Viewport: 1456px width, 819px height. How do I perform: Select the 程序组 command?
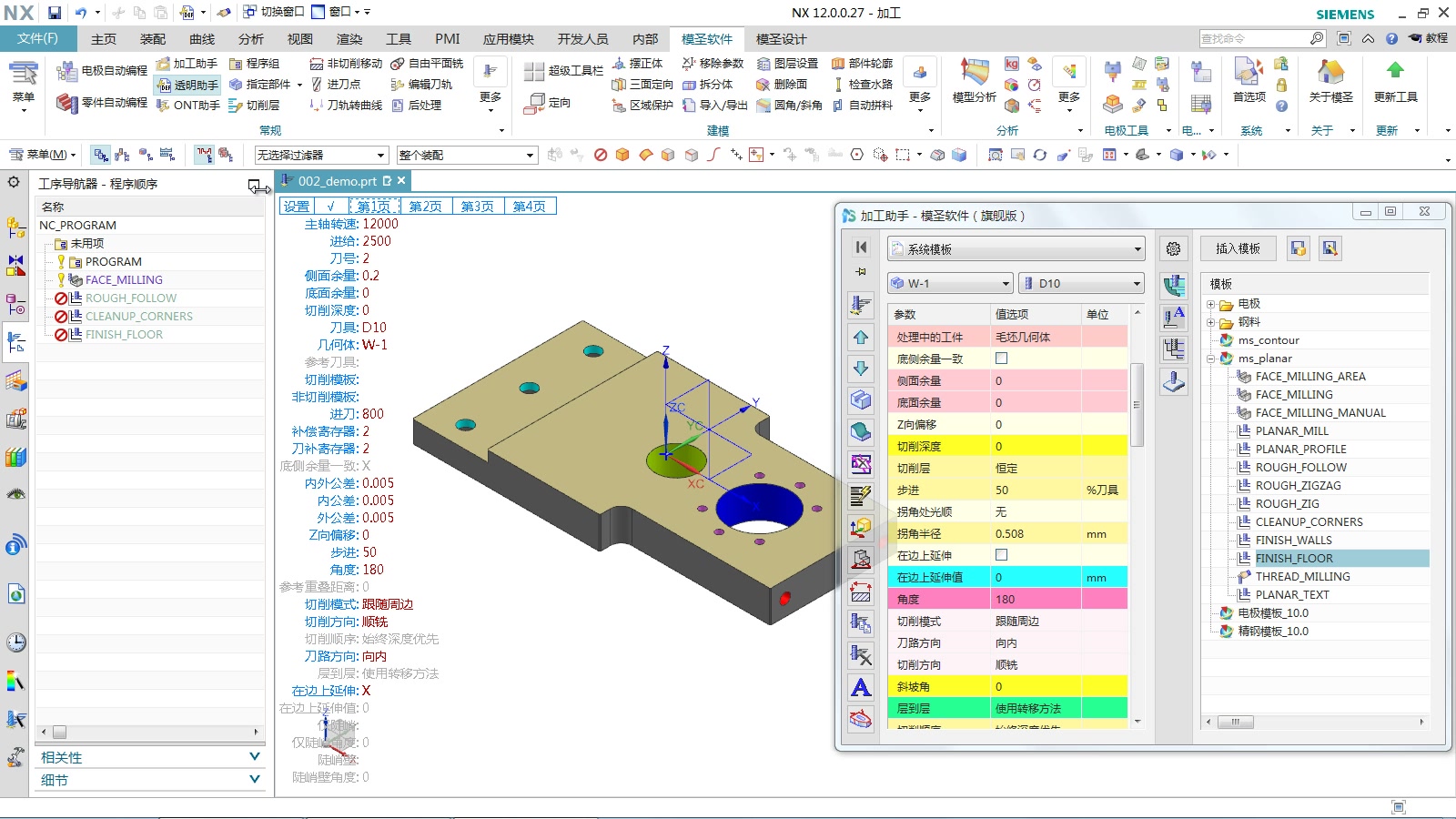(x=255, y=64)
